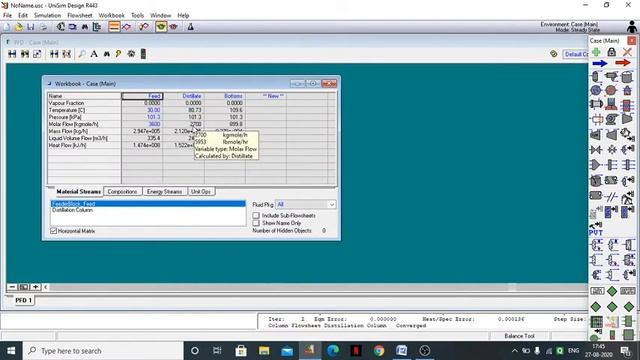Select the Distillate stream name cell
The width and height of the screenshot is (640, 360).
point(184,96)
